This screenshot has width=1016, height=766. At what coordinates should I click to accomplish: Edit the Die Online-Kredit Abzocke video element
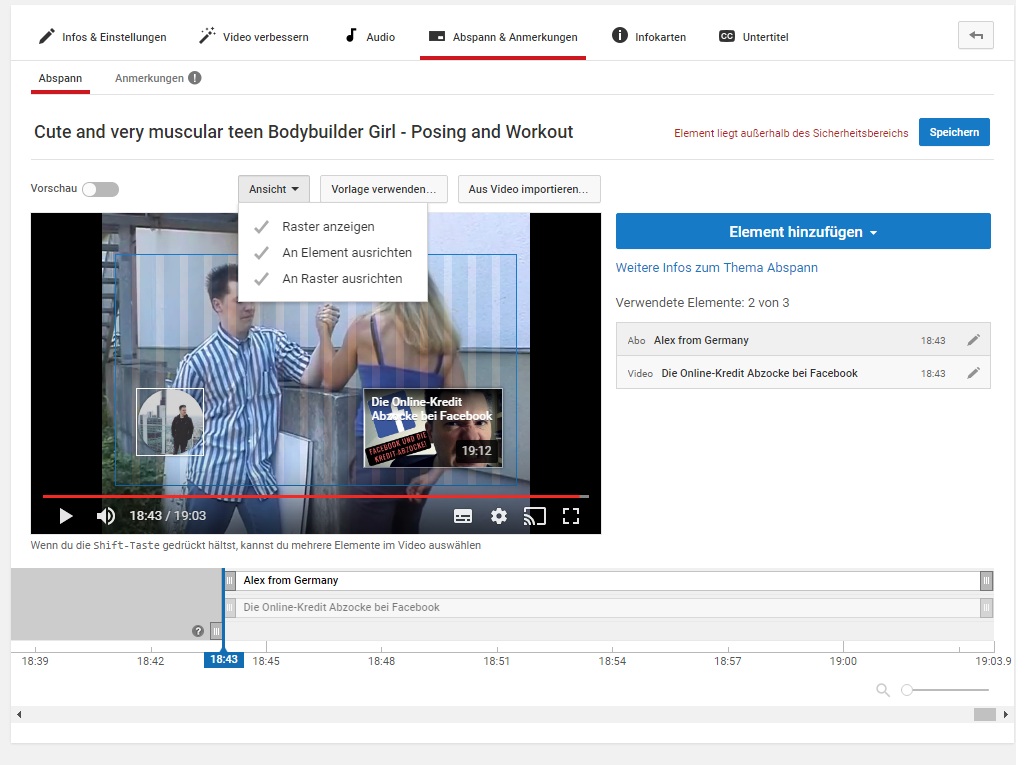973,373
